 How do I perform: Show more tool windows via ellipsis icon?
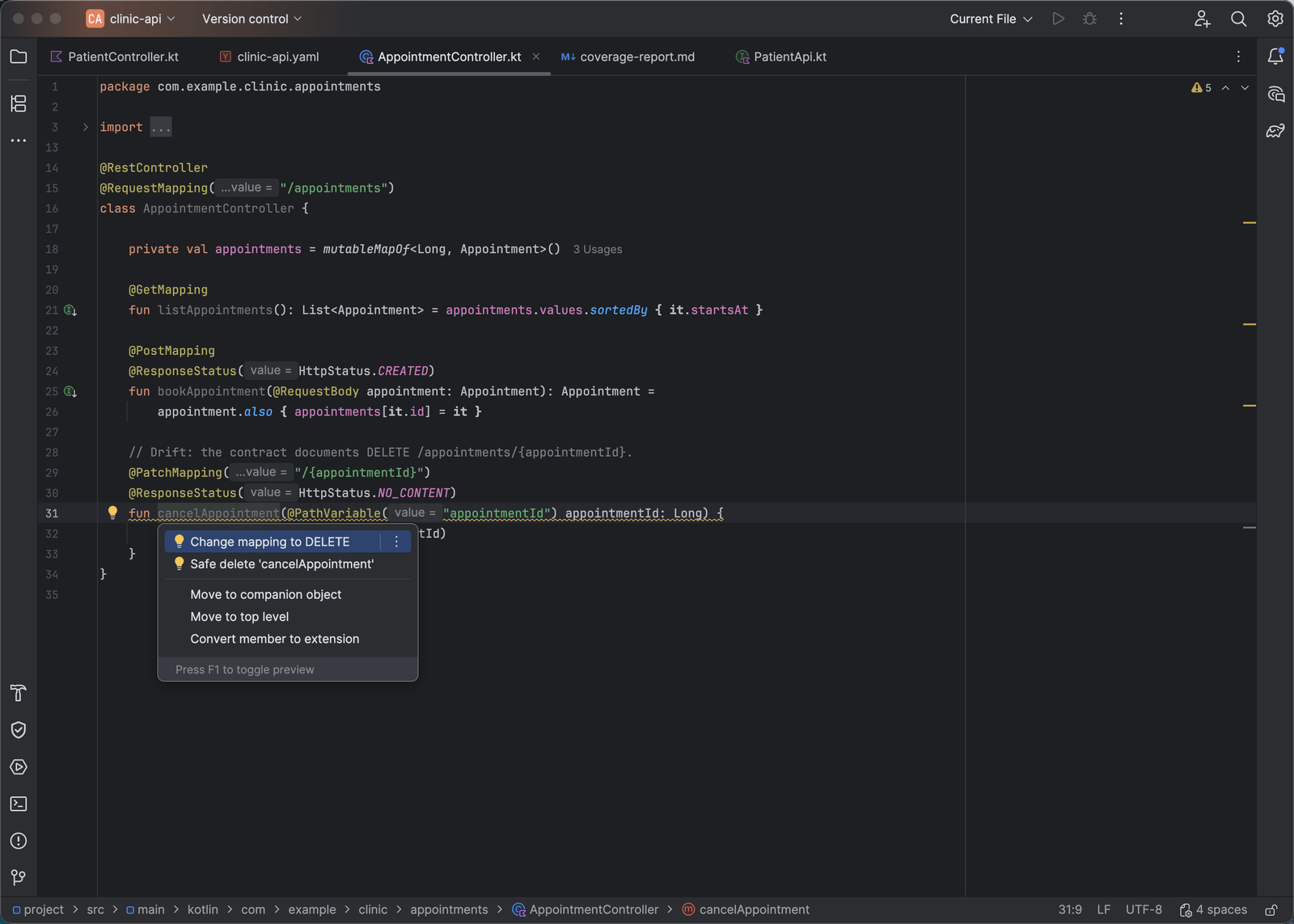tap(19, 141)
